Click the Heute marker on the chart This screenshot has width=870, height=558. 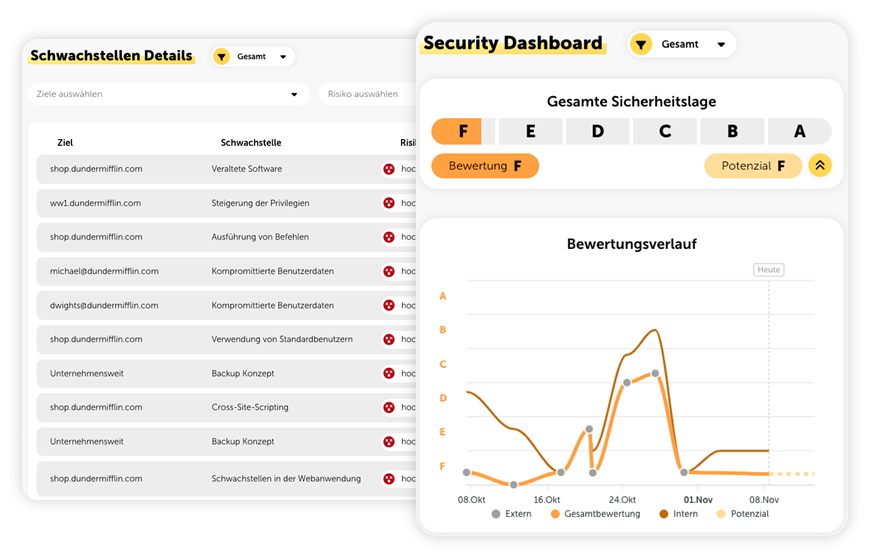(768, 270)
